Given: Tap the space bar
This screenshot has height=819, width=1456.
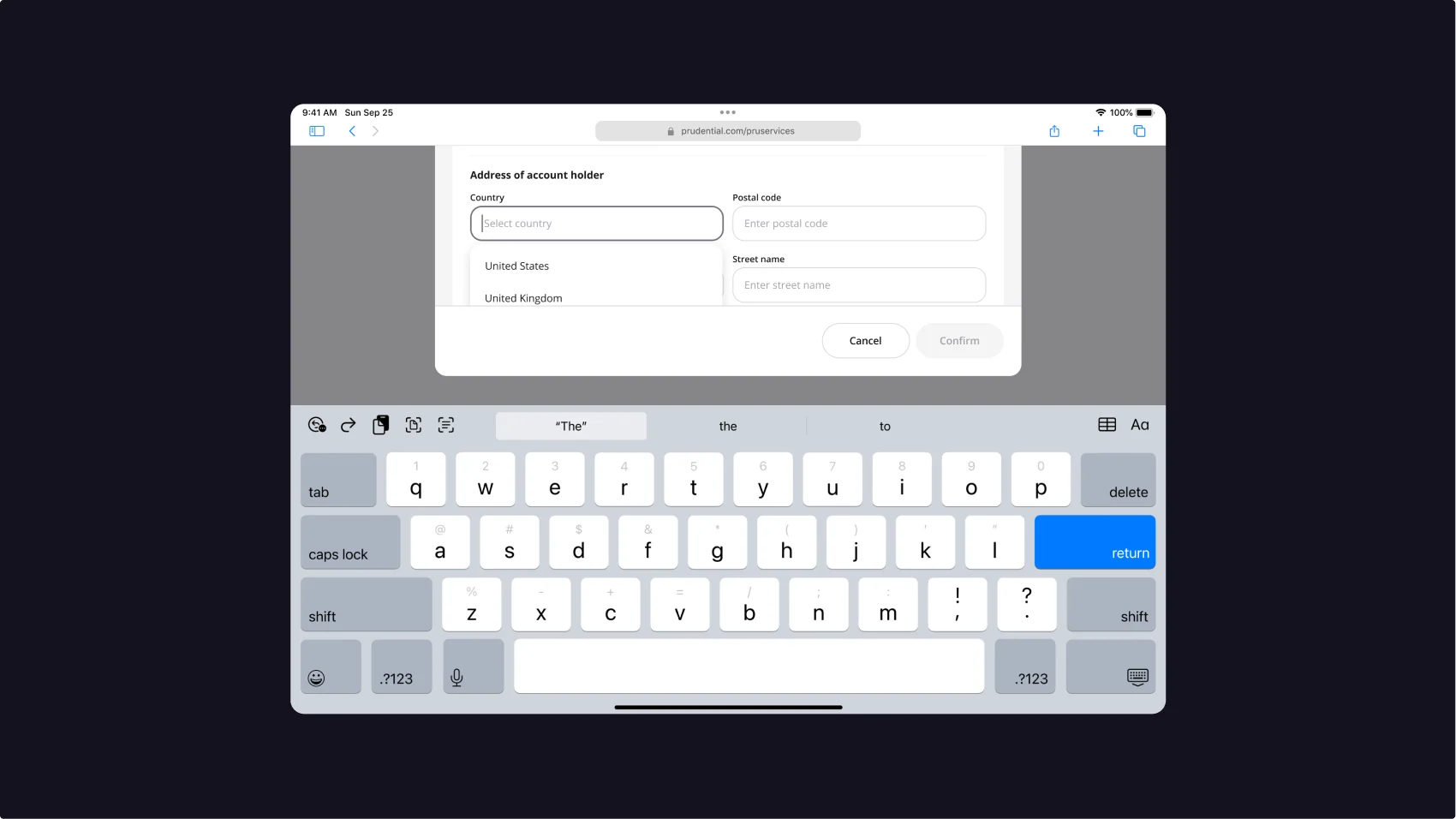Looking at the screenshot, I should pos(749,667).
